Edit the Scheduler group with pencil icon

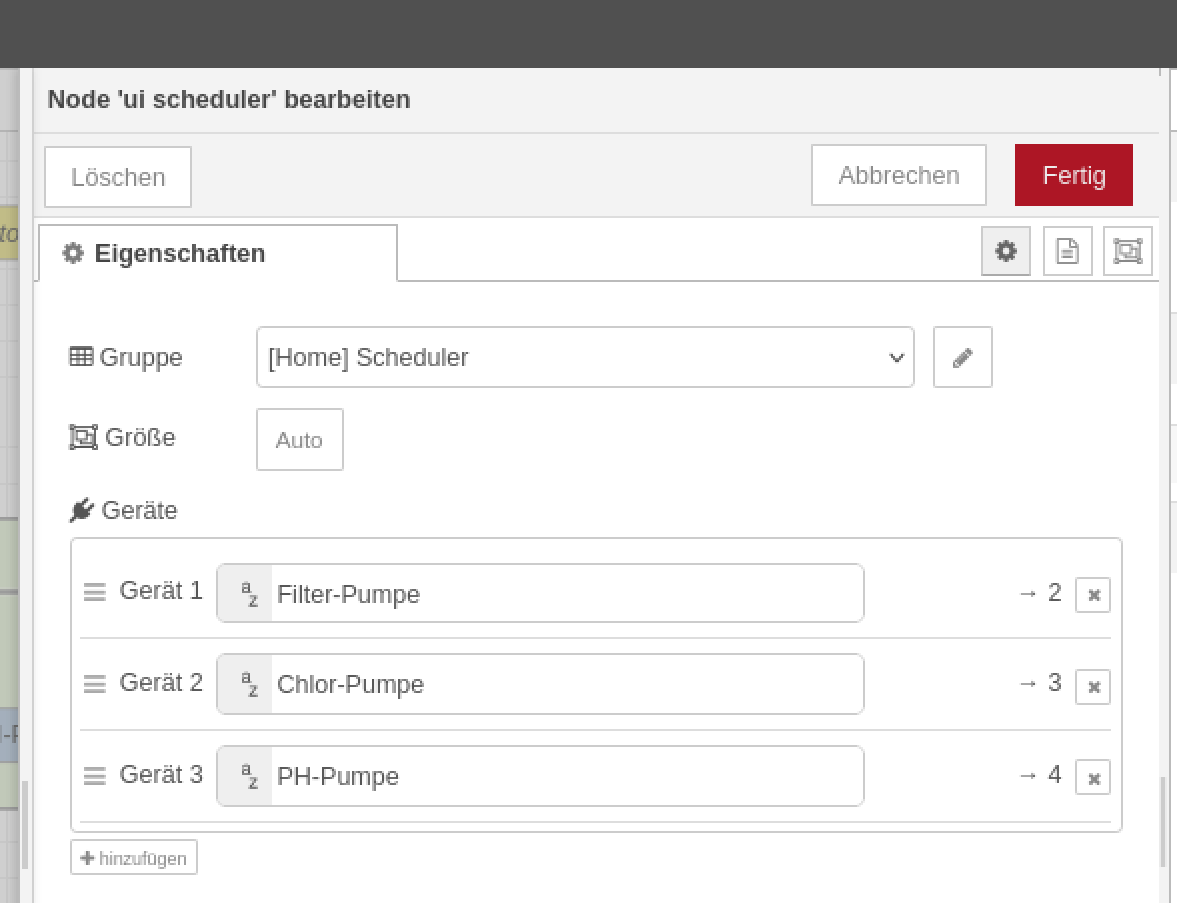(x=962, y=358)
